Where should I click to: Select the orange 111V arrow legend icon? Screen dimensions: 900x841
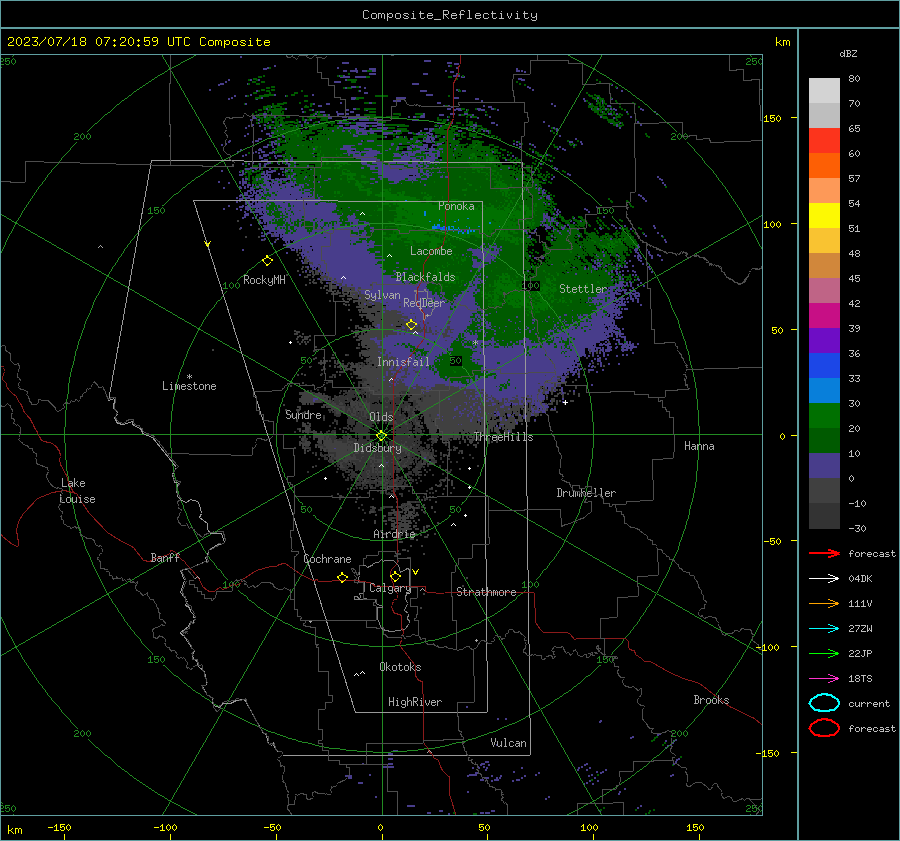824,603
